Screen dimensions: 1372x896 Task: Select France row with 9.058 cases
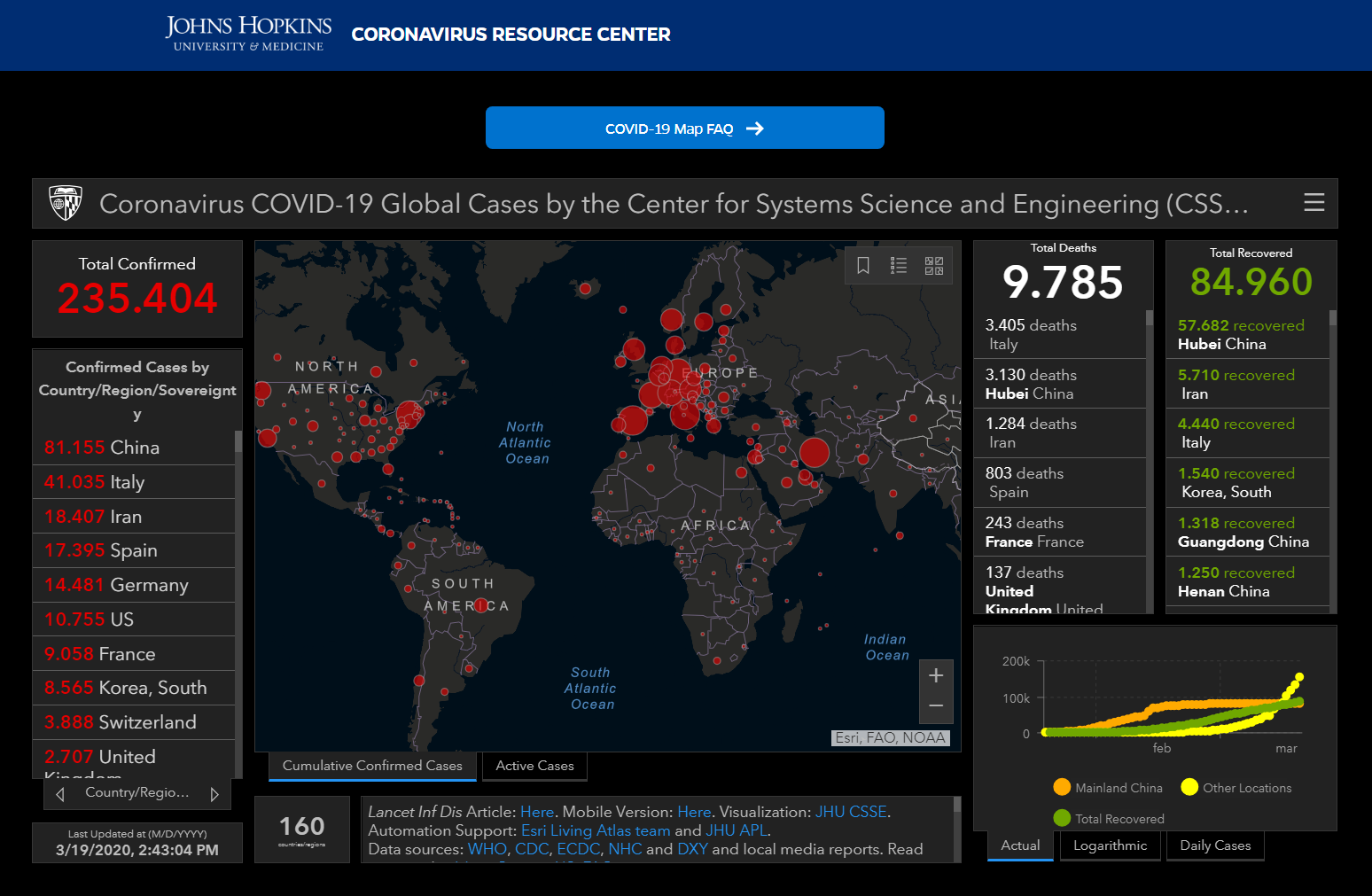tap(134, 654)
